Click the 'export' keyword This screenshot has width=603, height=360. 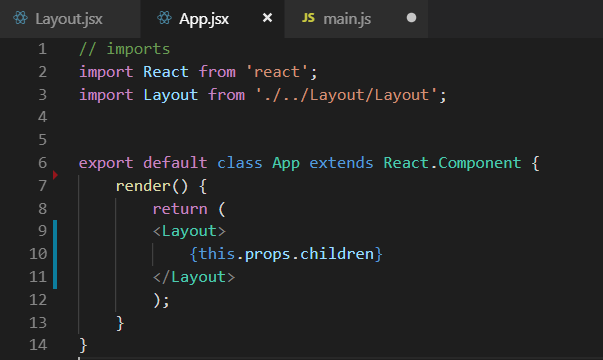click(x=106, y=163)
